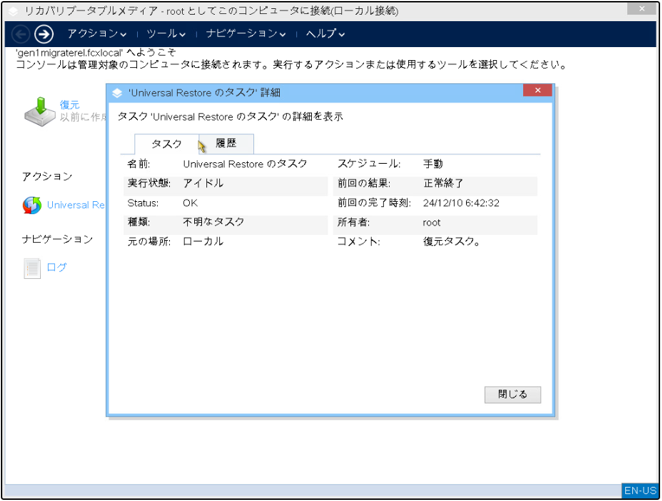Click the schedule value '手動'
Screen dimensions: 662x501
click(433, 164)
